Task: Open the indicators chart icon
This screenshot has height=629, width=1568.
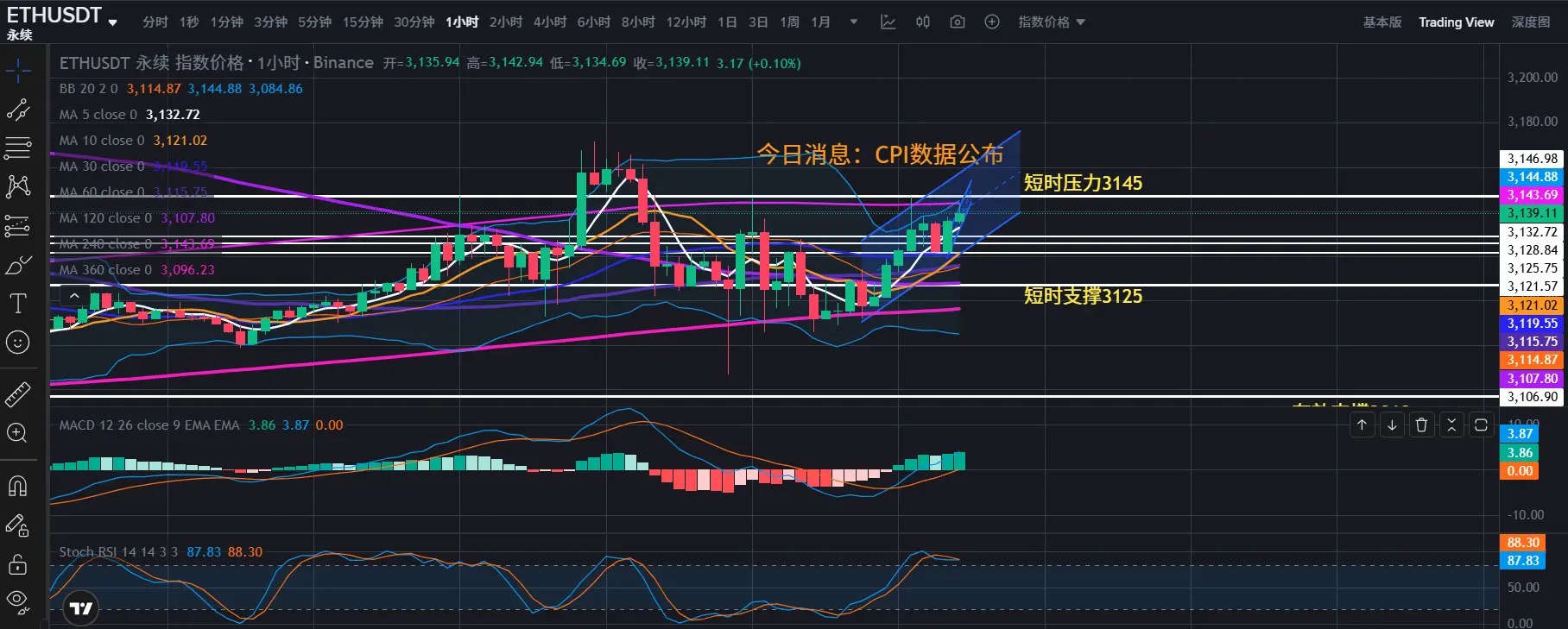Action: click(x=888, y=22)
